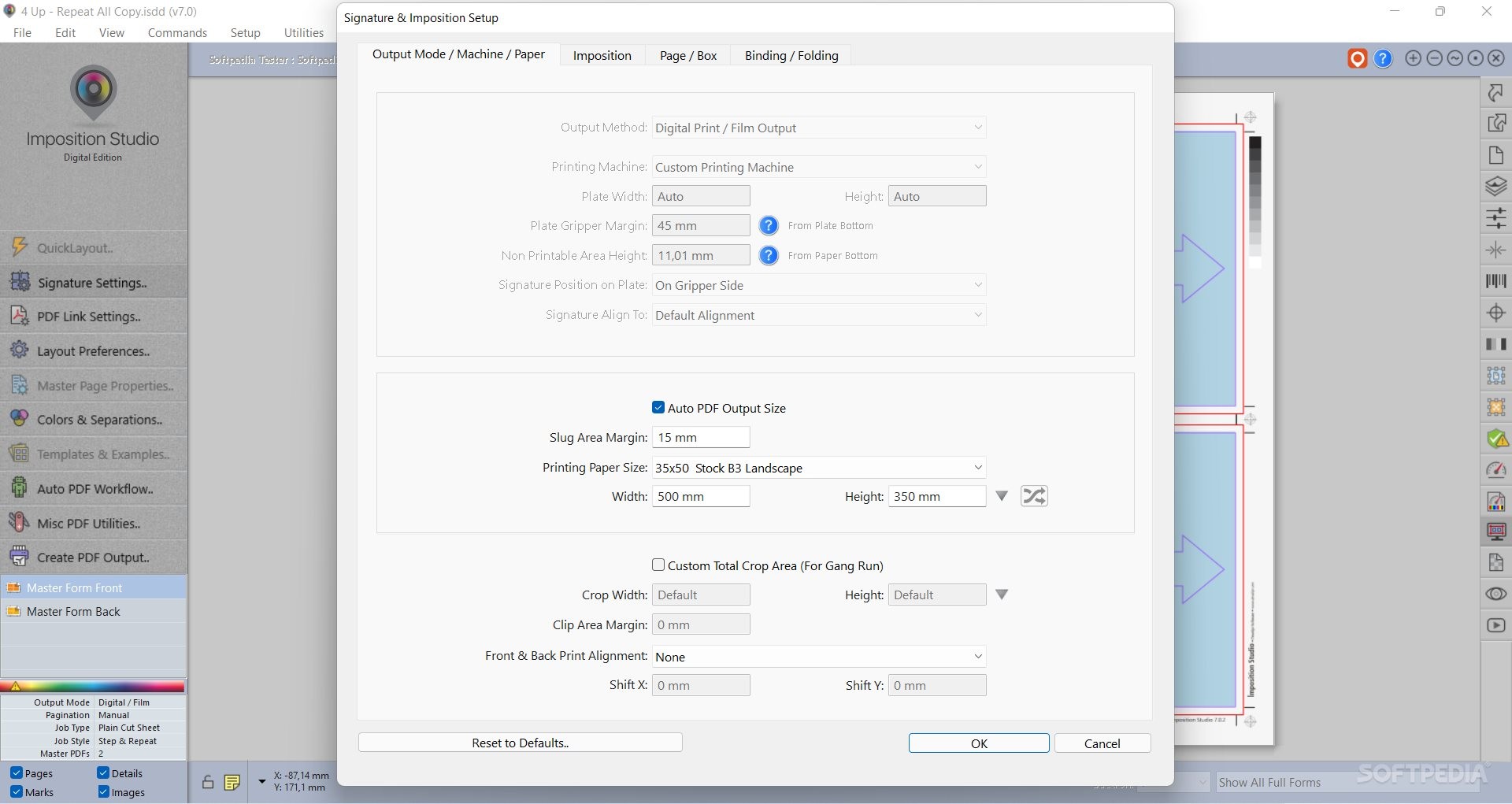This screenshot has width=1512, height=804.
Task: Click the paper Width 500 mm field
Action: (x=701, y=496)
